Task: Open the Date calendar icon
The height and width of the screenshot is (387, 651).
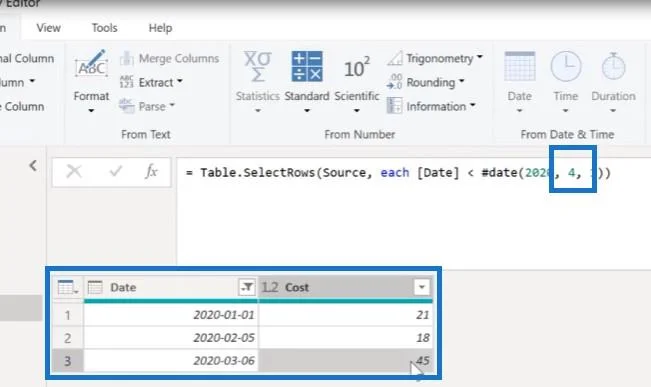Action: point(519,66)
